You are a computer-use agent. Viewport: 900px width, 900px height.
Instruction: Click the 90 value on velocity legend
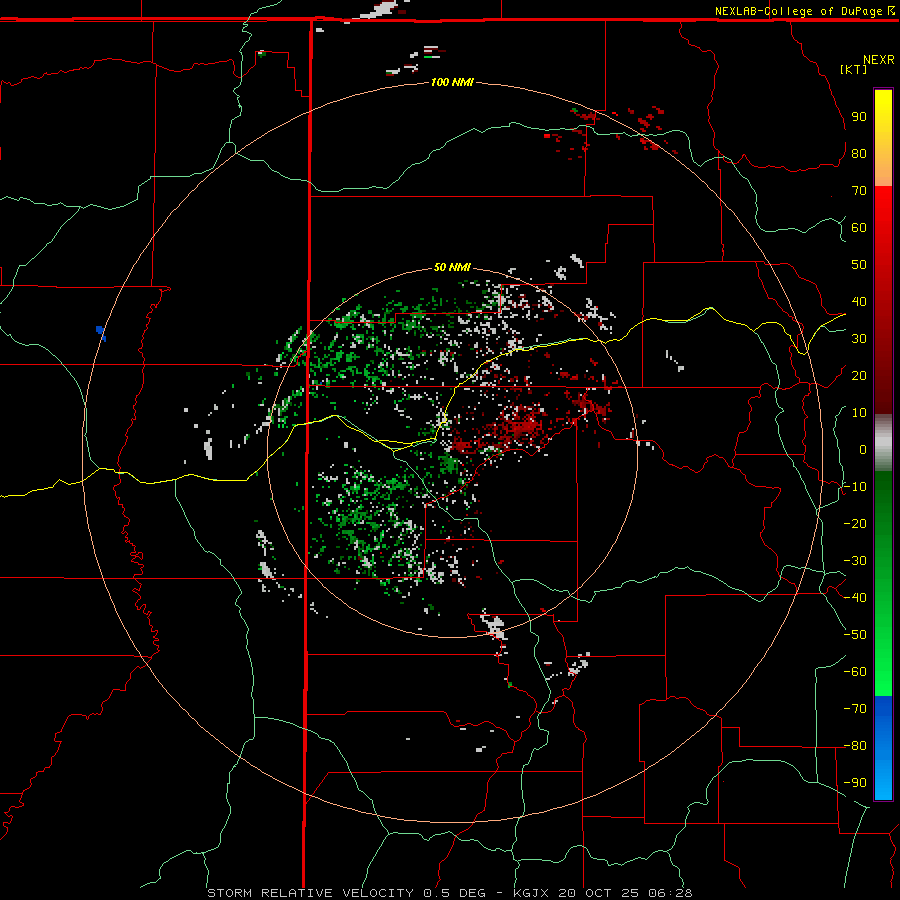point(859,117)
